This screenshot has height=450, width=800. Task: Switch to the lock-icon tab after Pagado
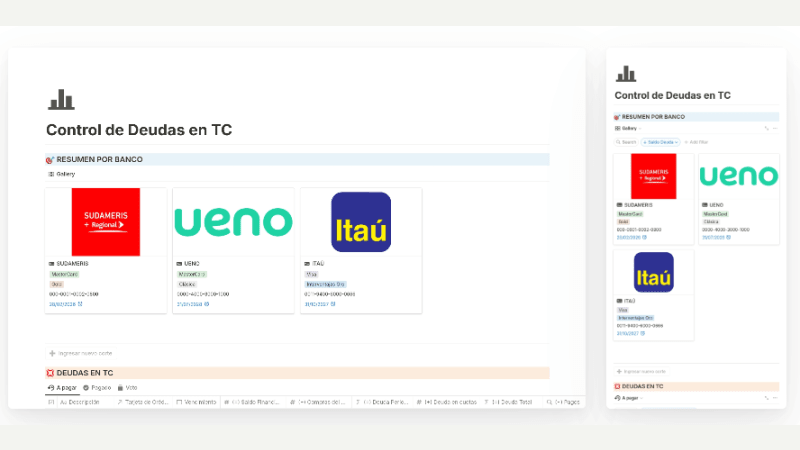coord(128,388)
